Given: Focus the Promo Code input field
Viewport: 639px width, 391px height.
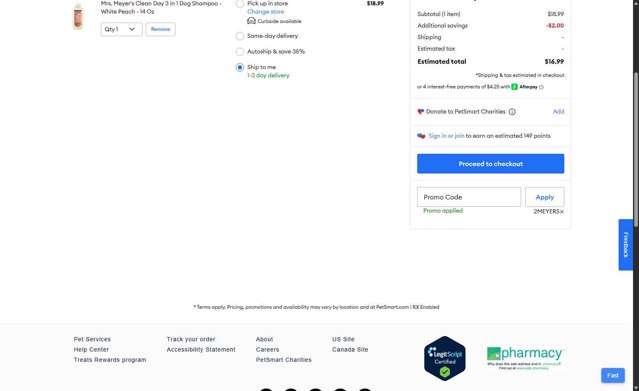Looking at the screenshot, I should click(469, 197).
